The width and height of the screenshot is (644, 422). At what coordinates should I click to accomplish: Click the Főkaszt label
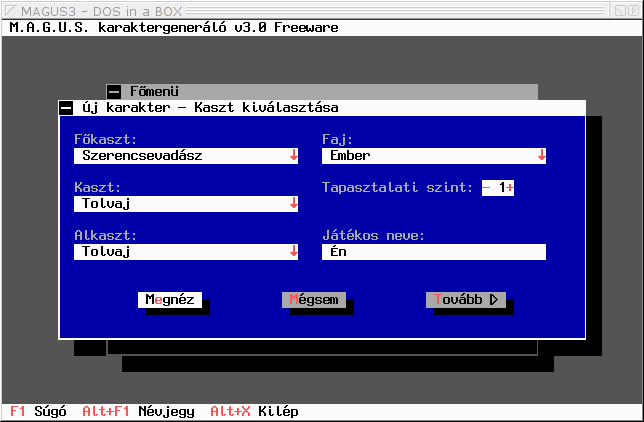coord(106,140)
